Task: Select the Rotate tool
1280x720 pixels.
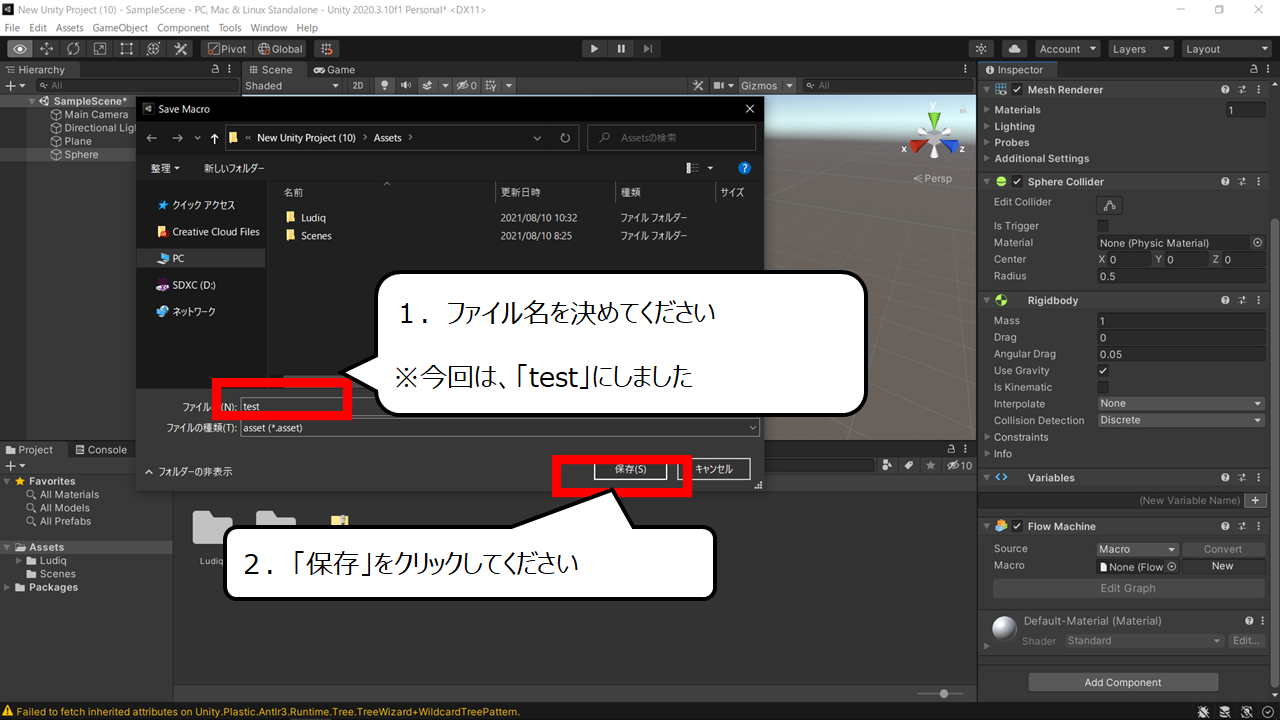Action: point(74,48)
